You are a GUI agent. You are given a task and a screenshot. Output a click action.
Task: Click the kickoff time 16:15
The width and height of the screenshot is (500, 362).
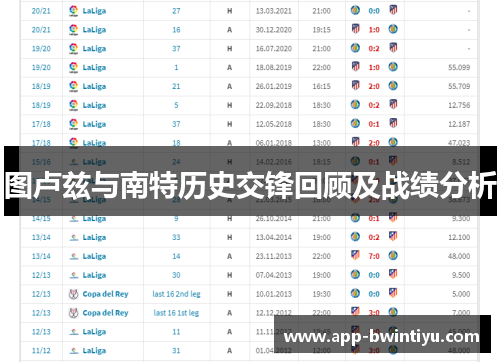(321, 86)
